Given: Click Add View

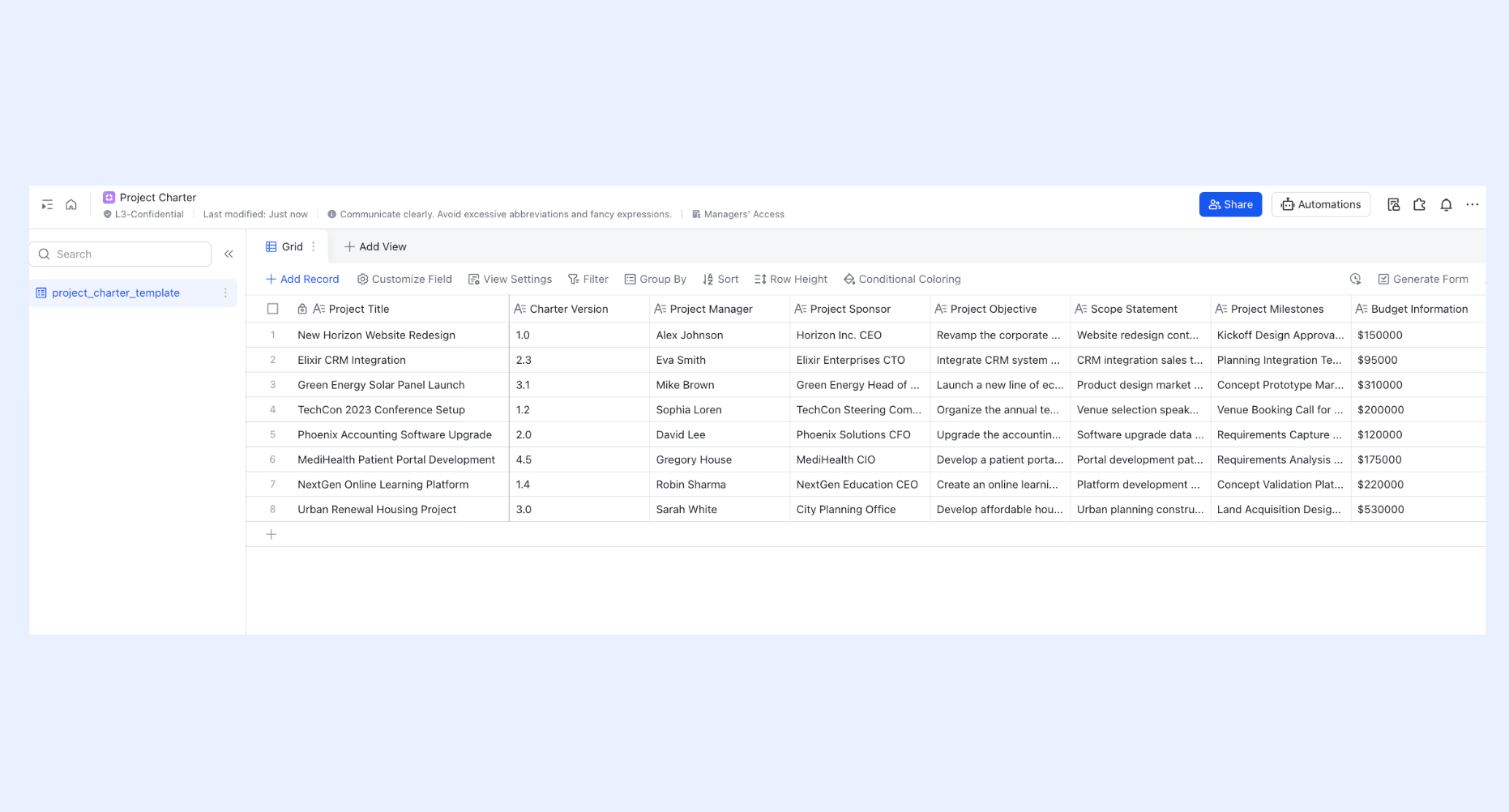Looking at the screenshot, I should (x=375, y=247).
